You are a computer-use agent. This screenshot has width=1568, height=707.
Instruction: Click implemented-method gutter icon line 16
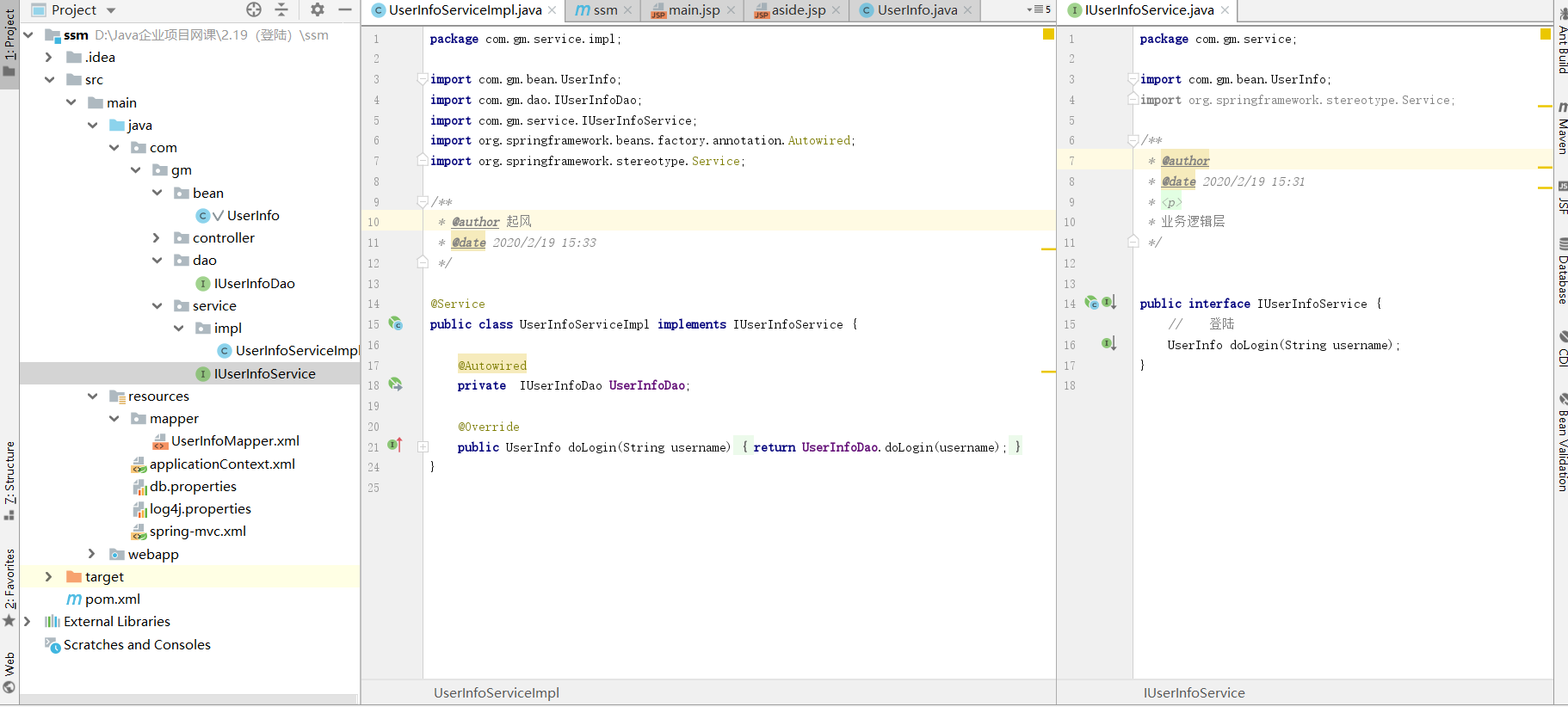1109,344
